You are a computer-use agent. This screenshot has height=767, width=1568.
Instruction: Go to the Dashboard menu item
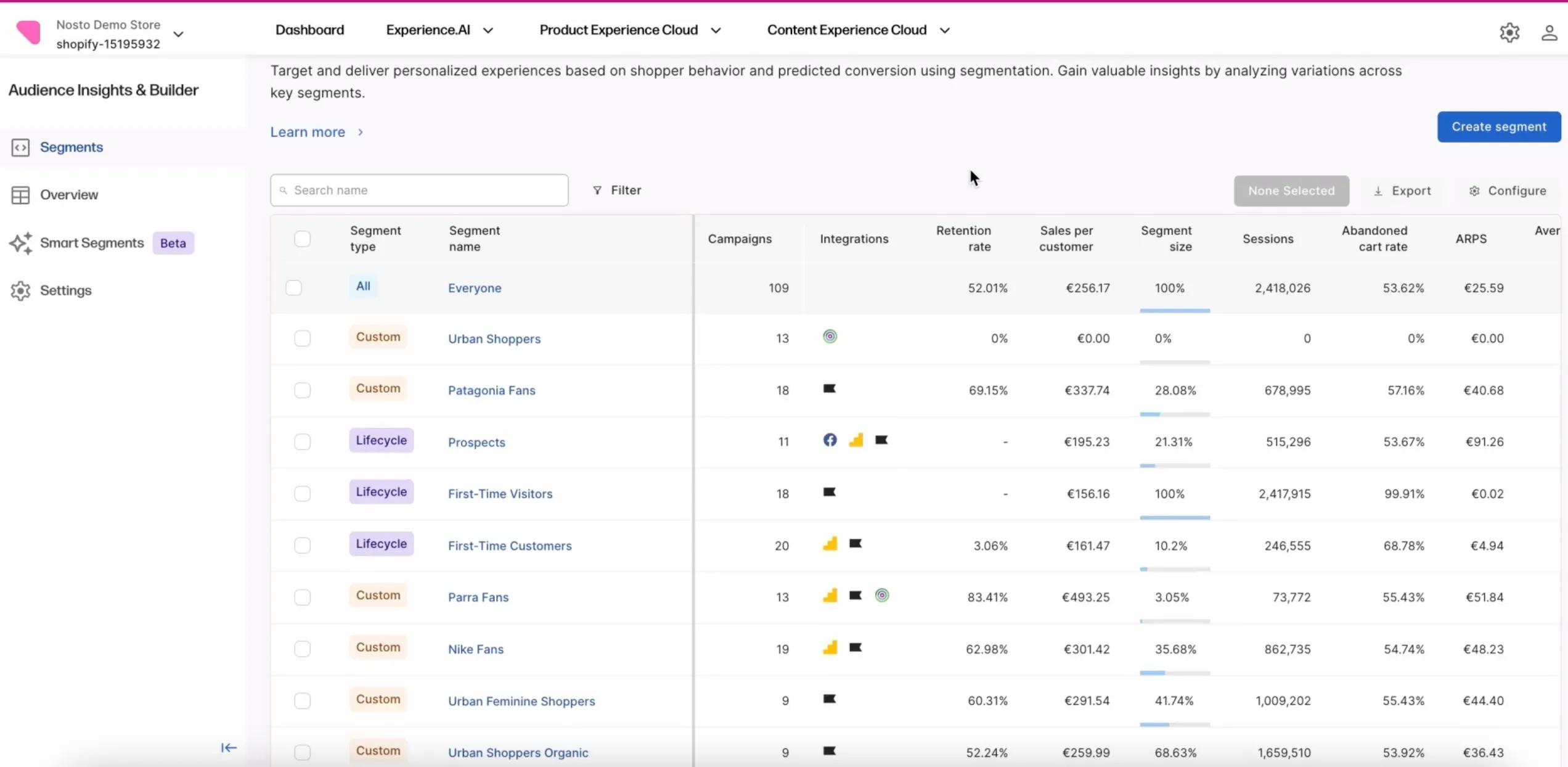click(x=309, y=30)
